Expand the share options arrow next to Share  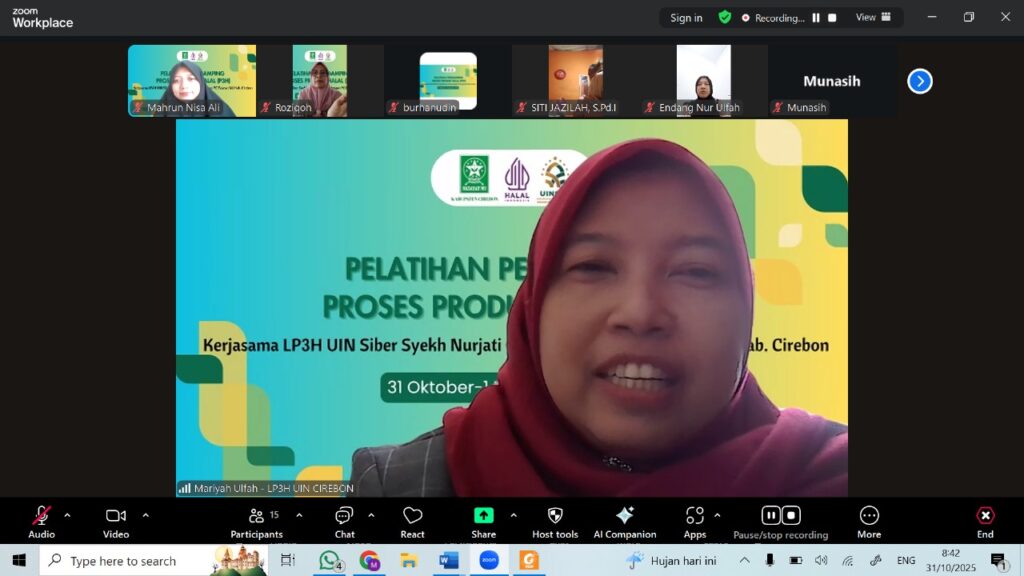pos(513,515)
